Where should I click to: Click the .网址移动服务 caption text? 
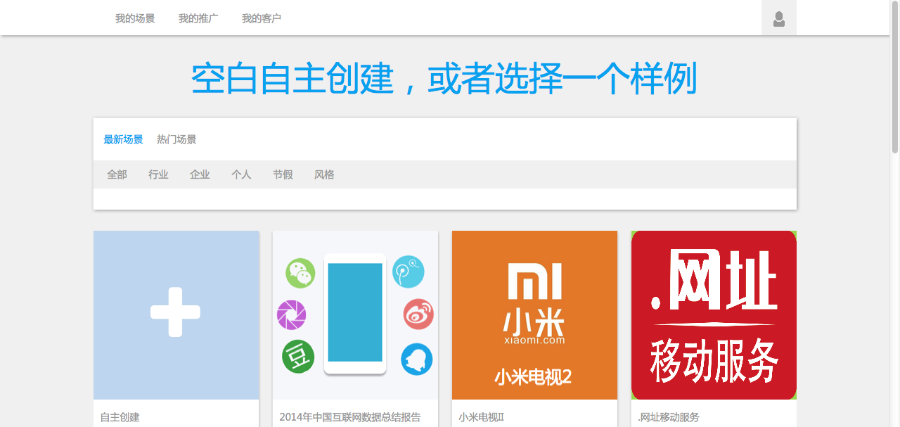(669, 417)
